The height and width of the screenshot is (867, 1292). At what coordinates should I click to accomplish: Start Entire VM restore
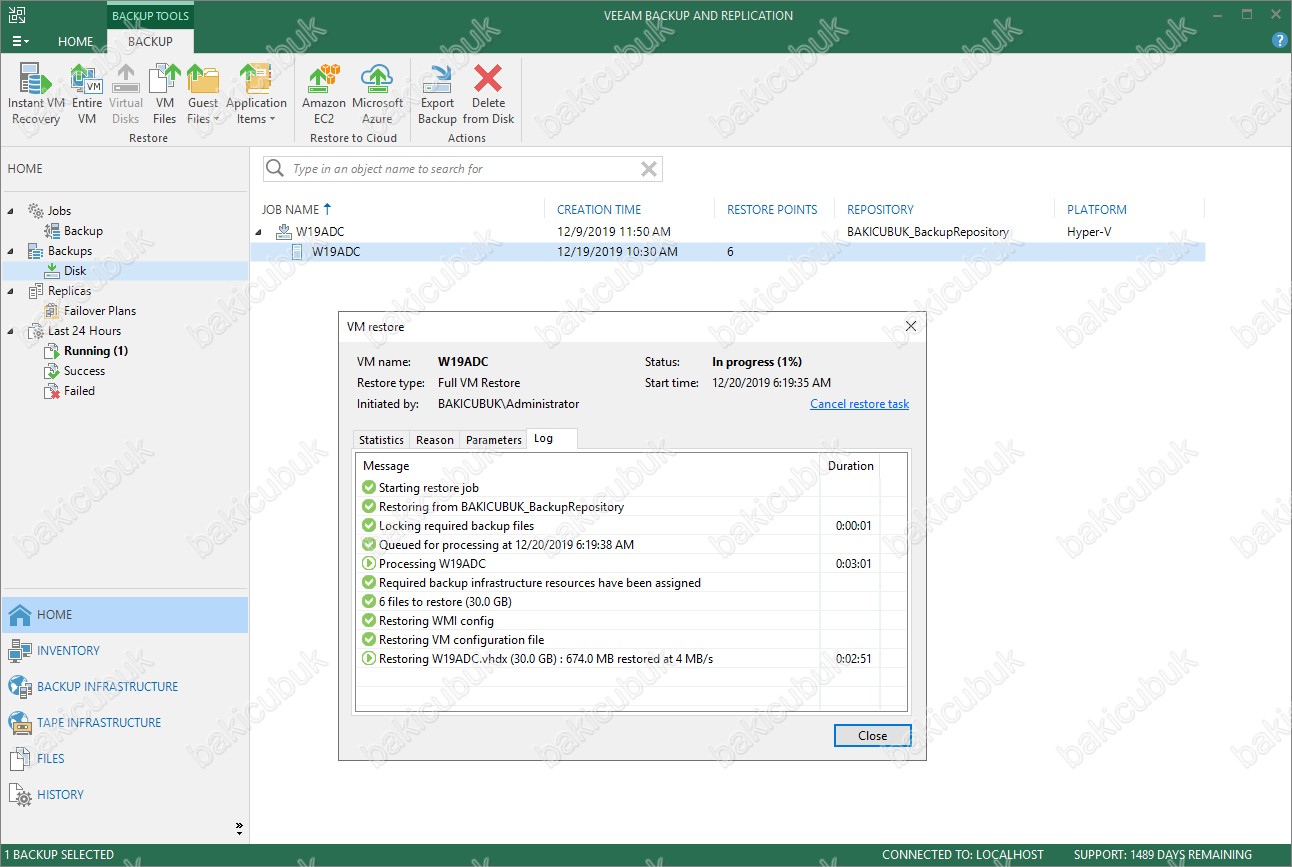(87, 94)
